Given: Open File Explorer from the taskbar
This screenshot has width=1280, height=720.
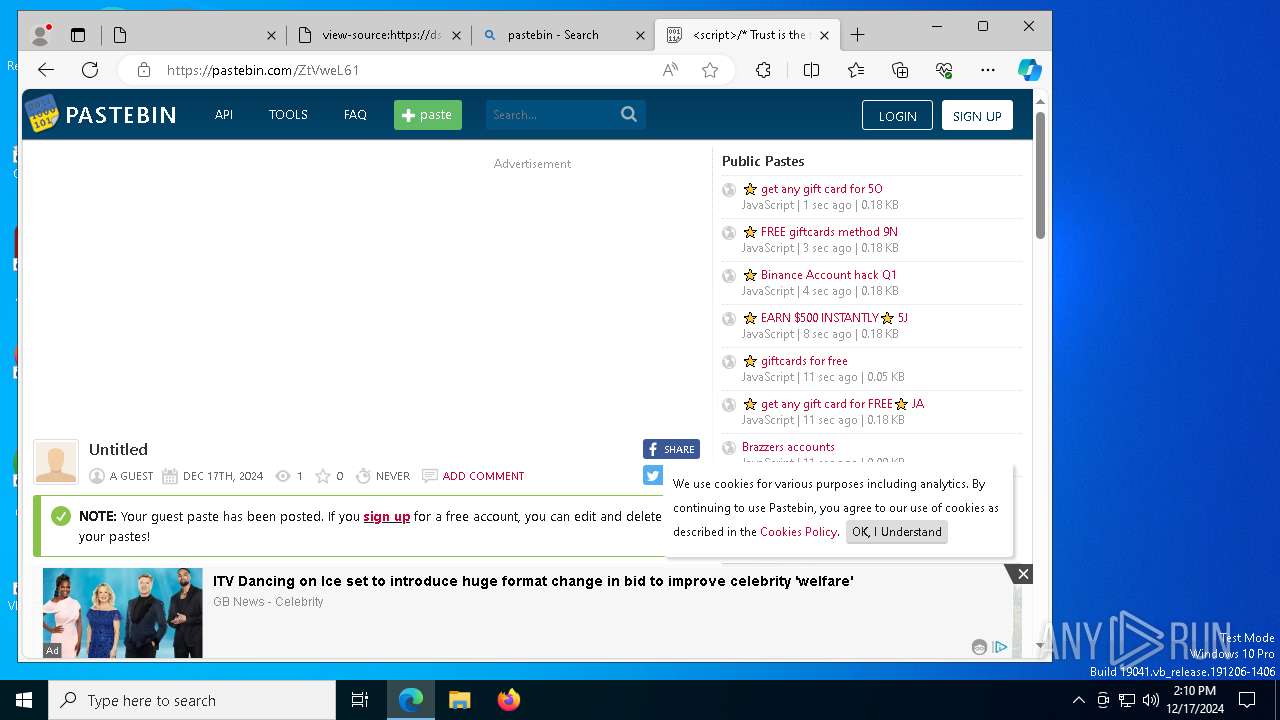Looking at the screenshot, I should click(460, 700).
